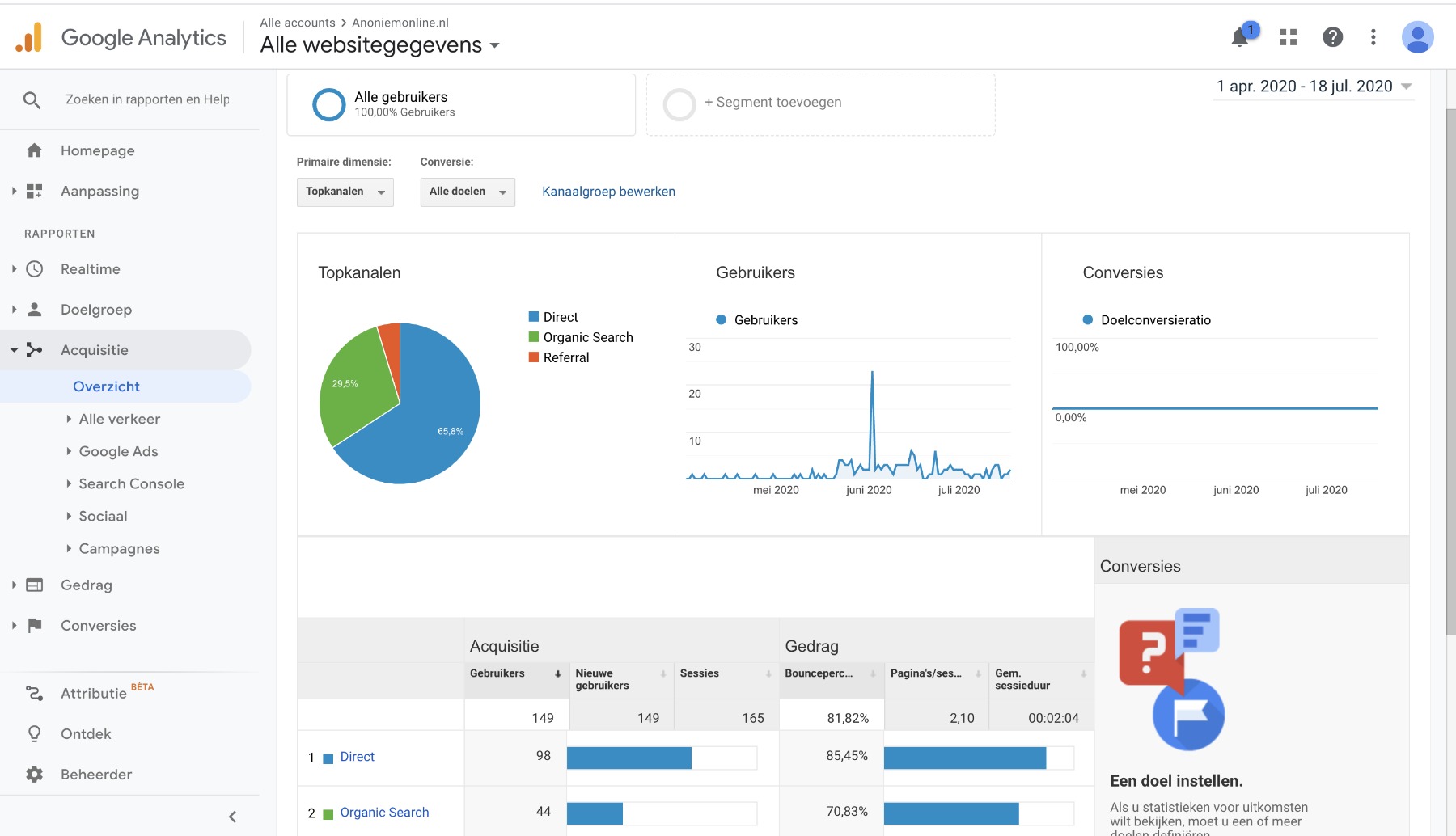1456x836 pixels.
Task: Open the Help question mark icon
Action: pos(1332,37)
